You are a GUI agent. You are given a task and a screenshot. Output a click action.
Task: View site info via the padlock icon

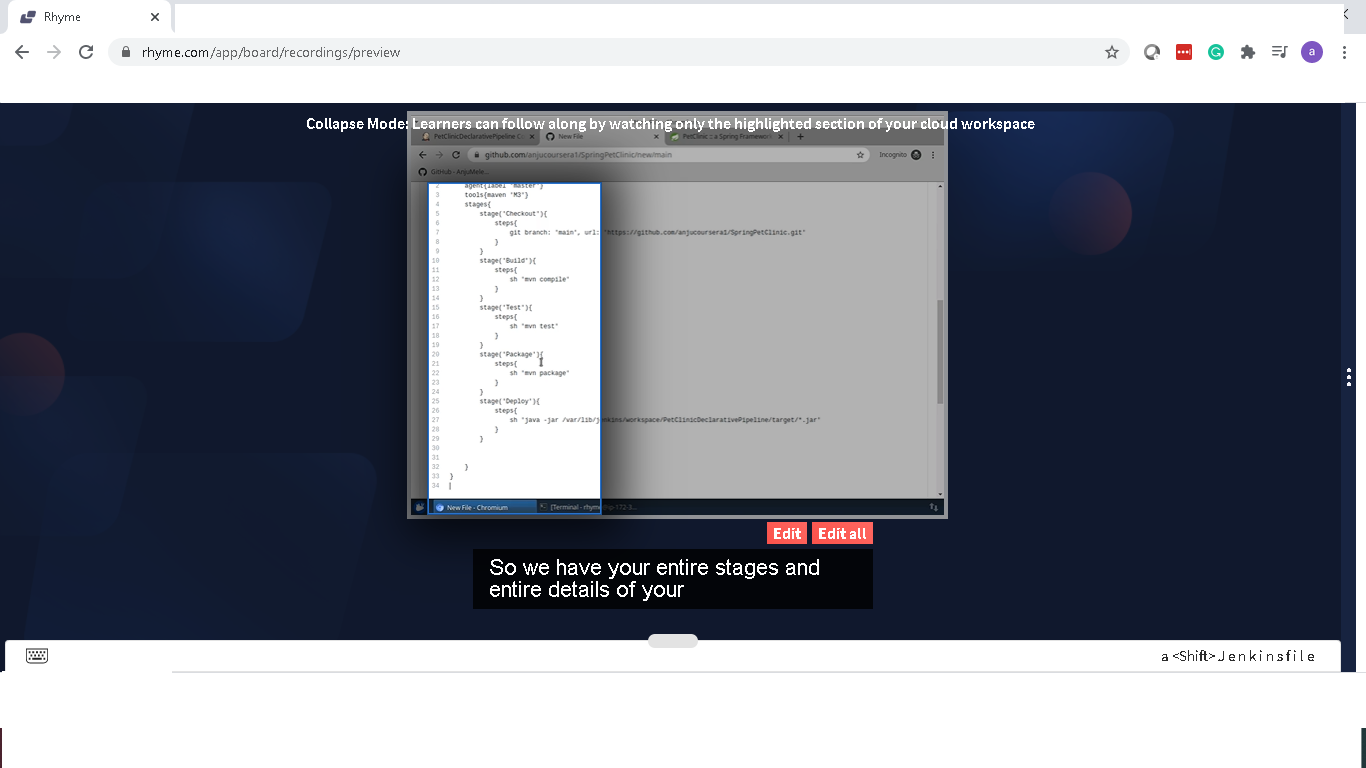(126, 52)
